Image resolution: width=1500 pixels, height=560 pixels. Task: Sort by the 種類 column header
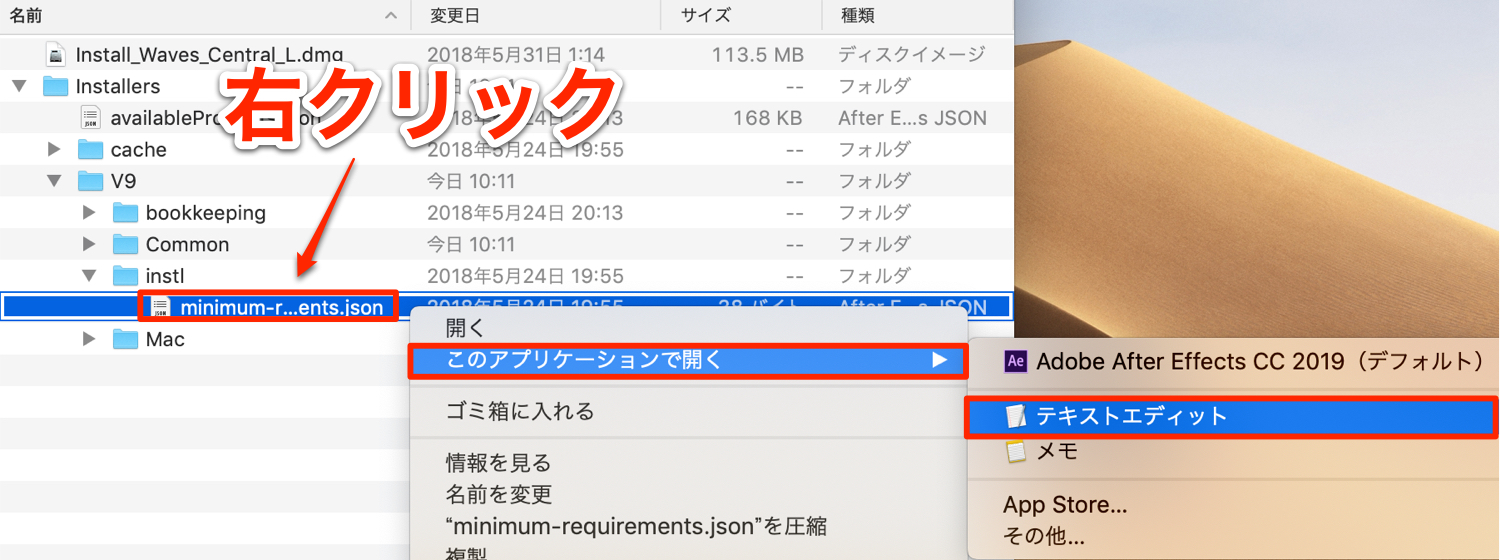pos(917,15)
